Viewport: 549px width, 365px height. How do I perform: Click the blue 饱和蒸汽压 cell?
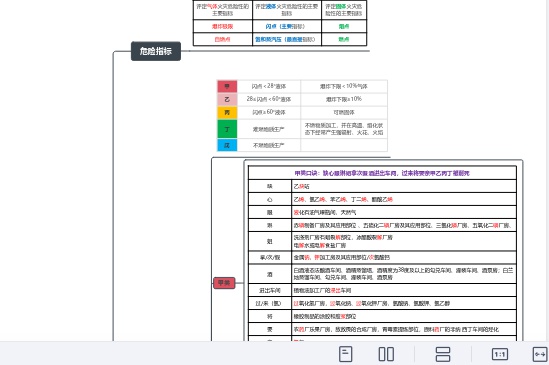(287, 39)
